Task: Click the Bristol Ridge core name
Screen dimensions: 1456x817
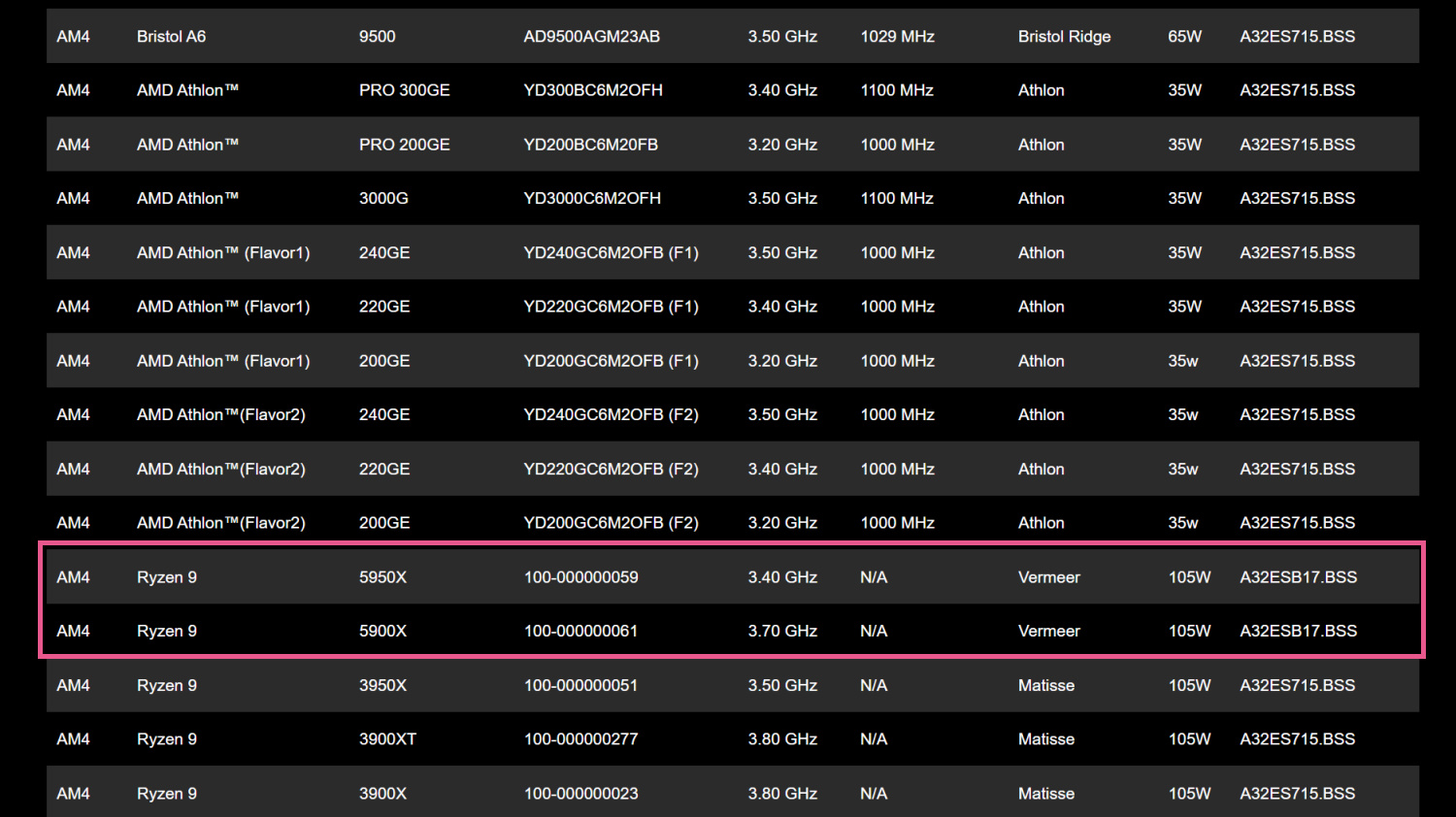Action: 1064,37
